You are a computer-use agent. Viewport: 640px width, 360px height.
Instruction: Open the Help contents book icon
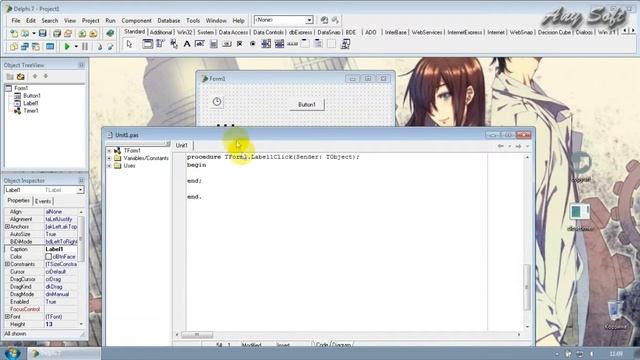pyautogui.click(x=110, y=33)
